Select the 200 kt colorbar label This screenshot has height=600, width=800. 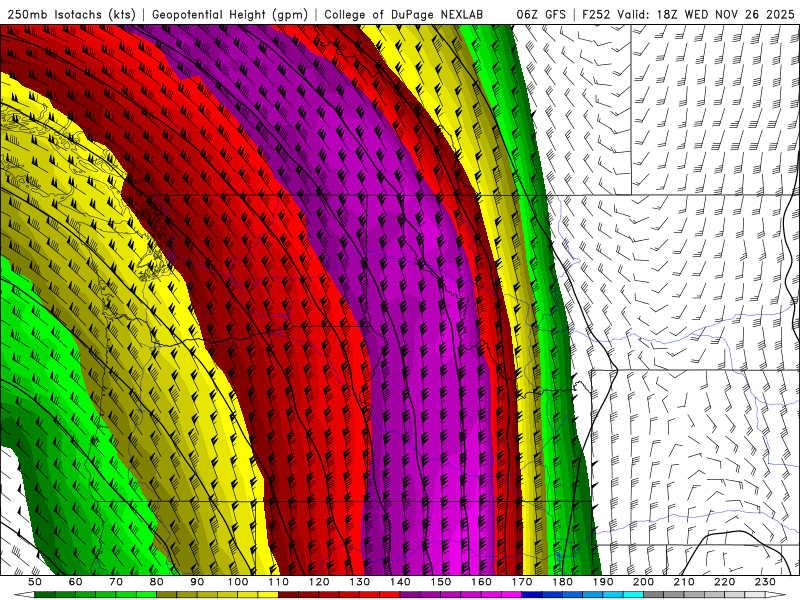643,582
